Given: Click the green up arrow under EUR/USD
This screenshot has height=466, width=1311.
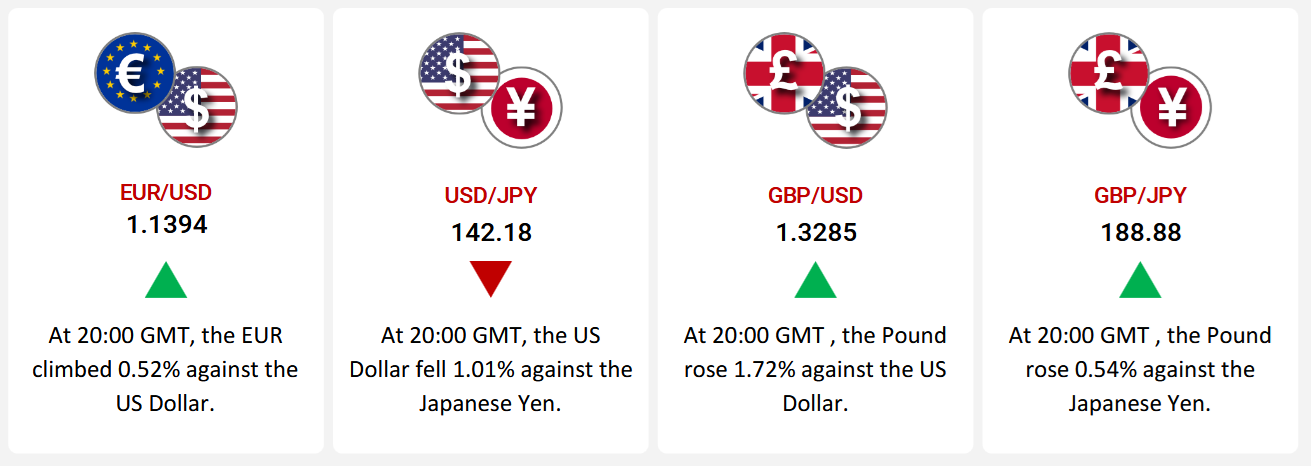Looking at the screenshot, I should [166, 279].
